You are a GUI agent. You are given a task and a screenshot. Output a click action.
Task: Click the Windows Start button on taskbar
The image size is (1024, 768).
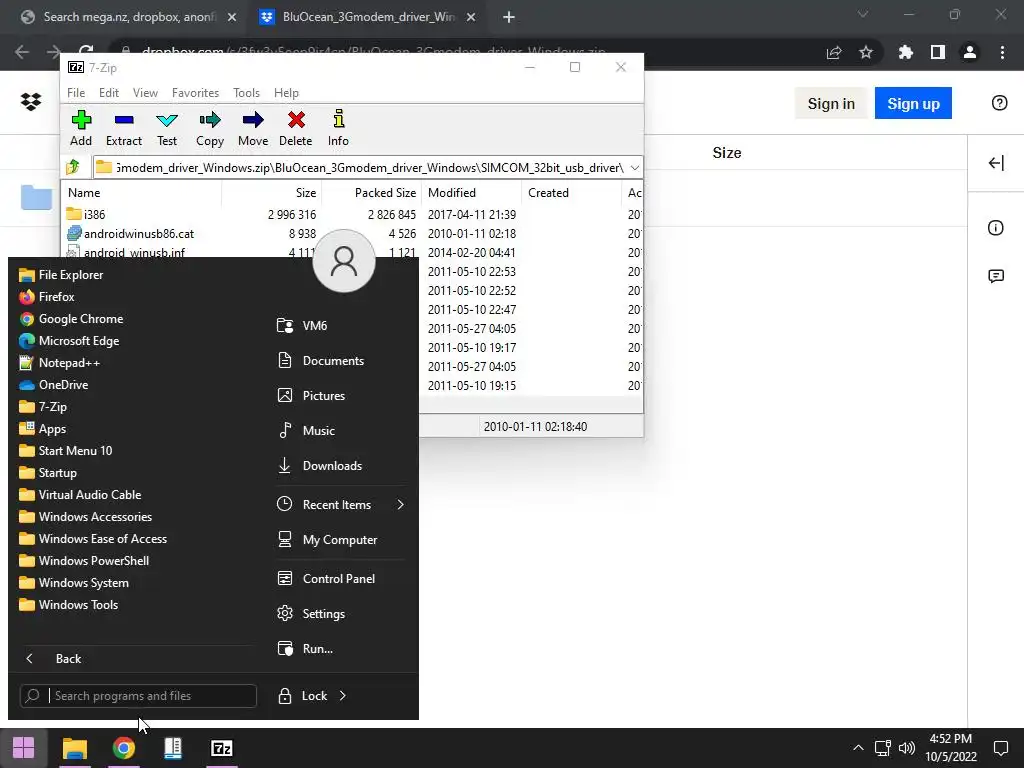pyautogui.click(x=24, y=748)
